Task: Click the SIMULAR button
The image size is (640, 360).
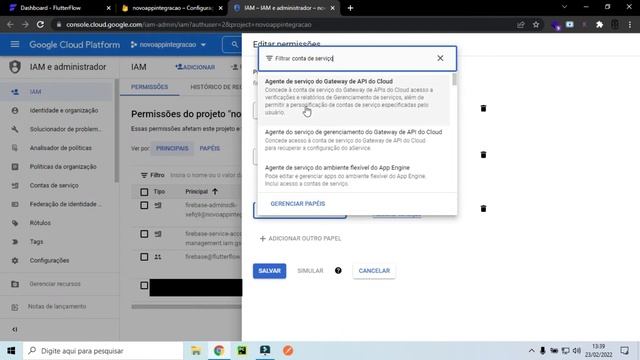Action: click(310, 271)
